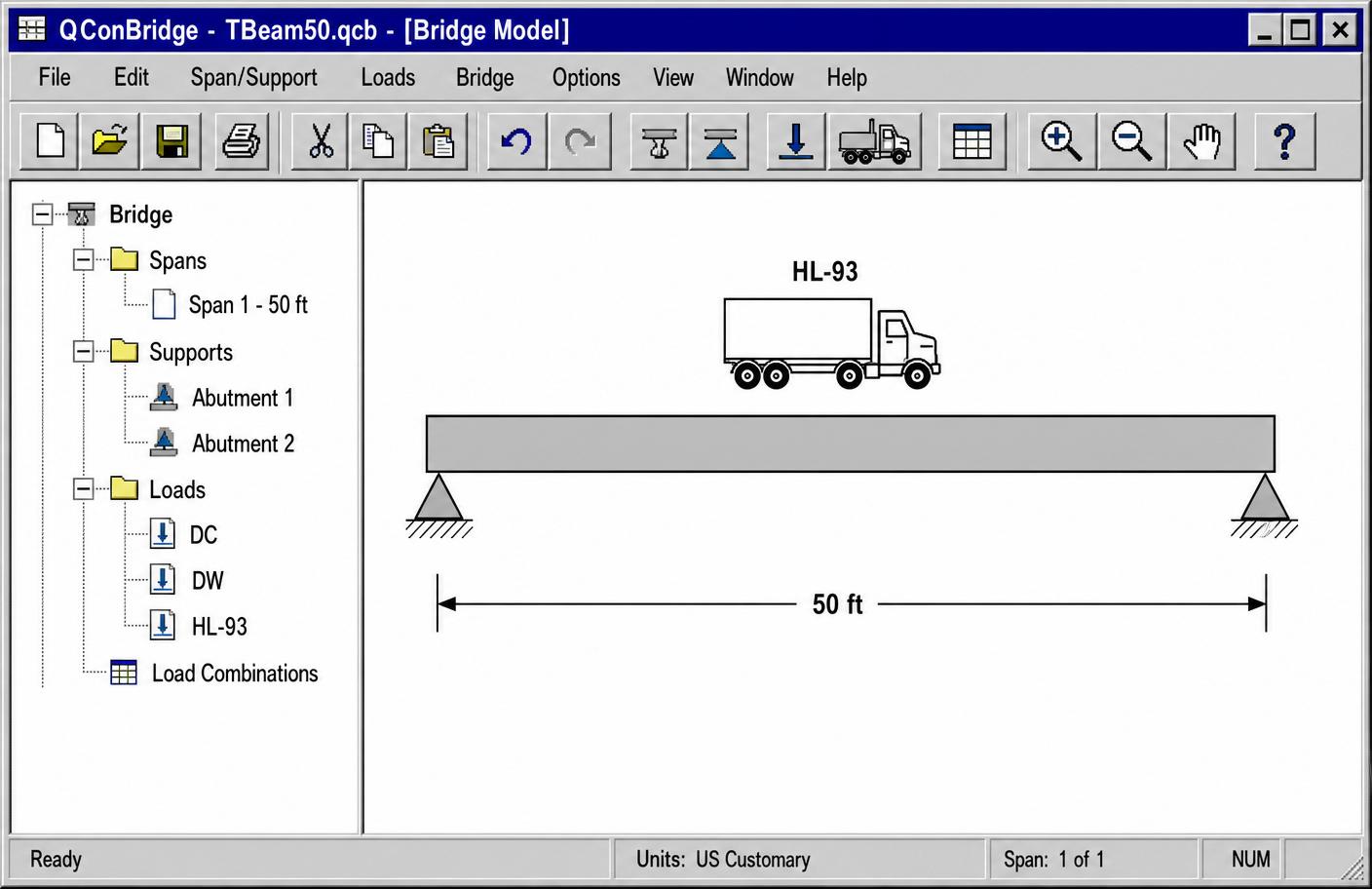Select the hand pan tool
This screenshot has height=889, width=1372.
coord(1202,142)
